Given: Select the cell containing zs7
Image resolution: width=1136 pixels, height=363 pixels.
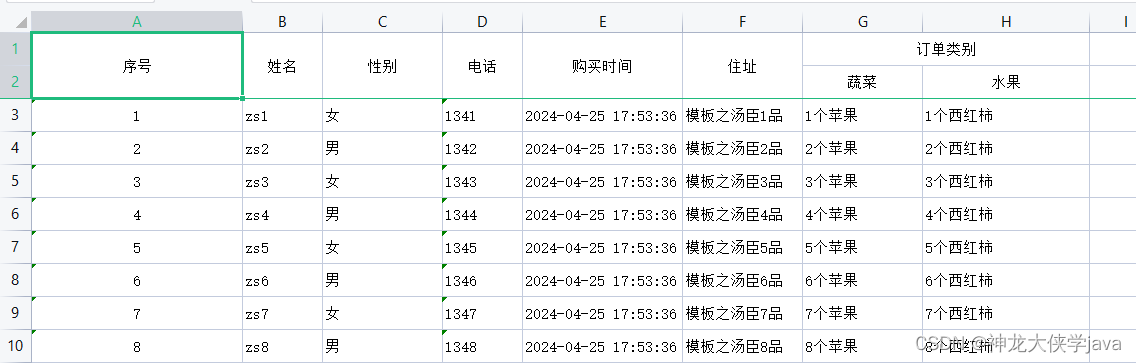Looking at the screenshot, I should pyautogui.click(x=283, y=314).
